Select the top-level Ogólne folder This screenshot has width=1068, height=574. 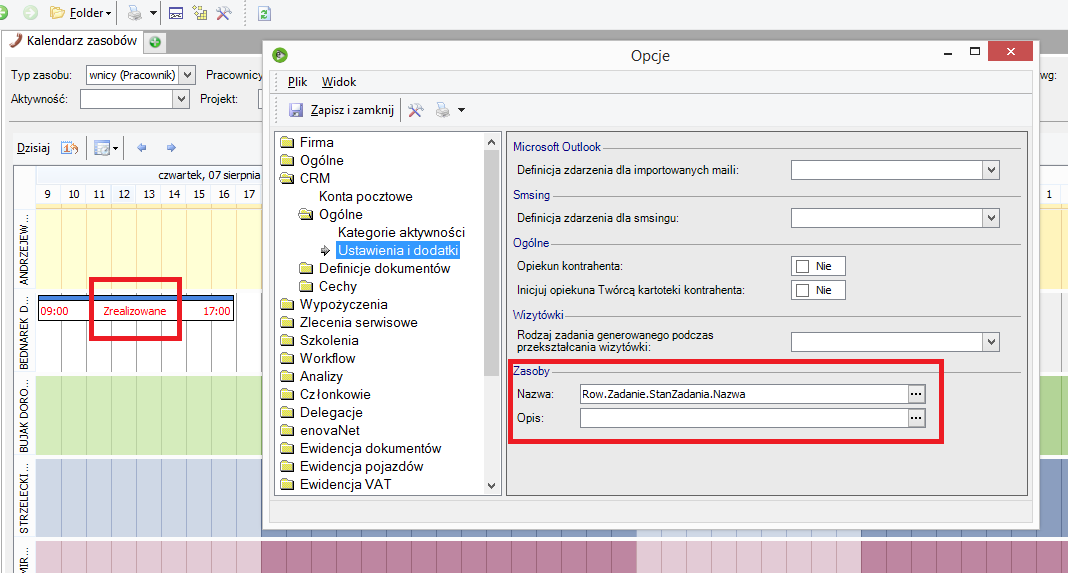point(321,160)
